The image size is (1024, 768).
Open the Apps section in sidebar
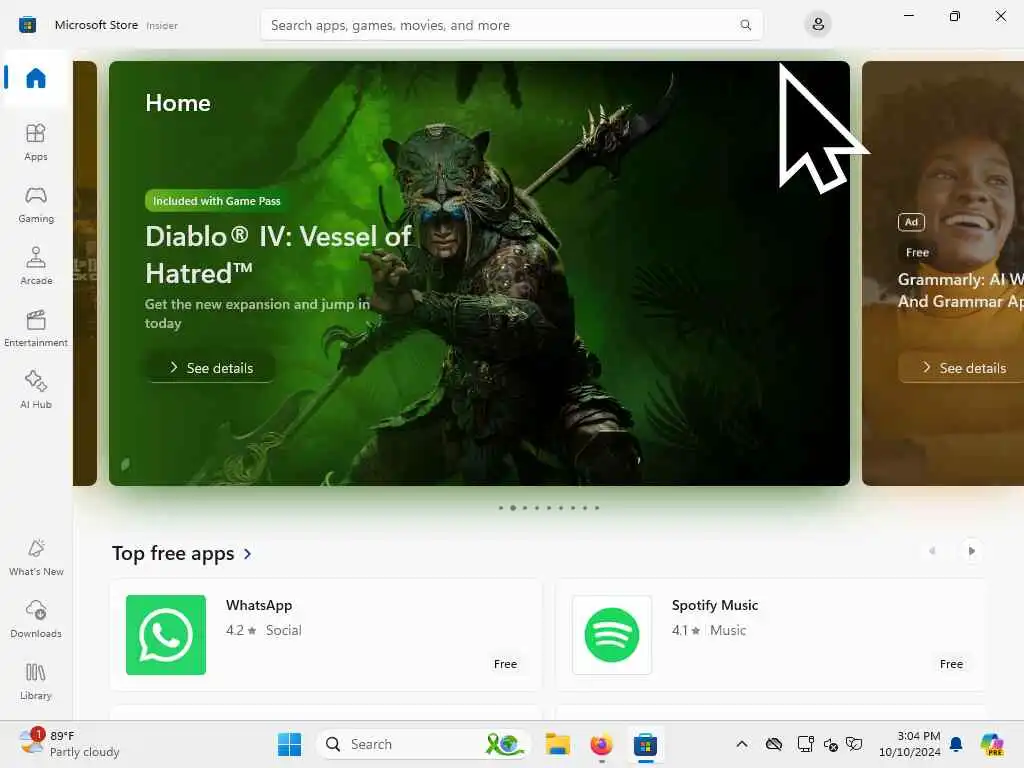point(36,142)
